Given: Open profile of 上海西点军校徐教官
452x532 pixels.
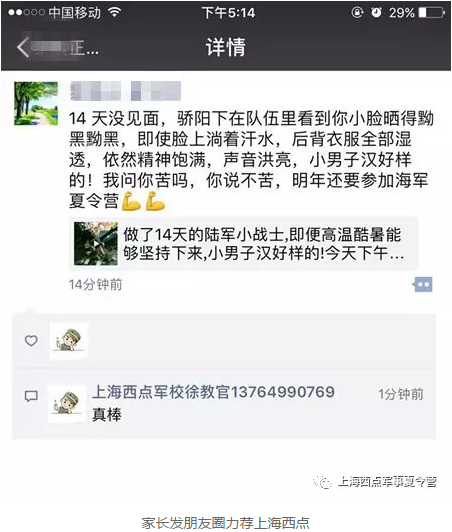Looking at the screenshot, I should click(x=213, y=392).
